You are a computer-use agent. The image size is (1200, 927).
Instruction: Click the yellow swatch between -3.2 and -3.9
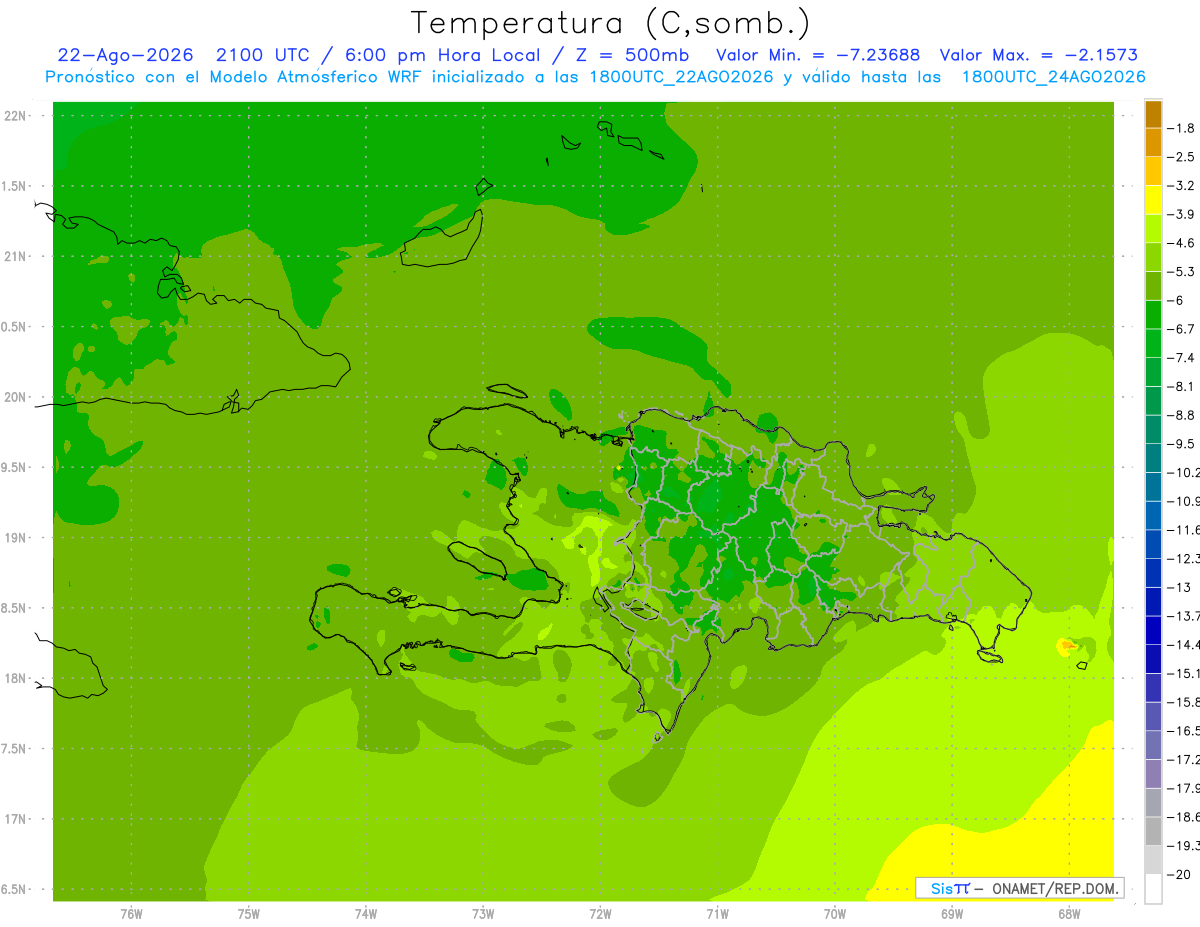(1153, 200)
